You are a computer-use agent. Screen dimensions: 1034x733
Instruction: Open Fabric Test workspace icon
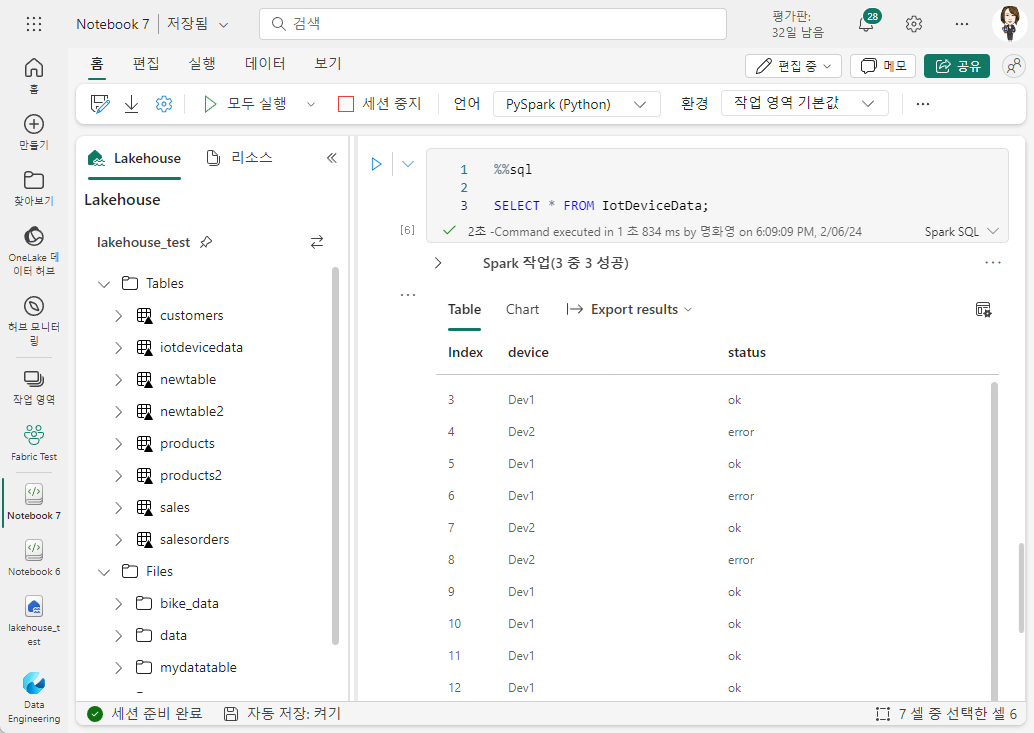pos(34,442)
